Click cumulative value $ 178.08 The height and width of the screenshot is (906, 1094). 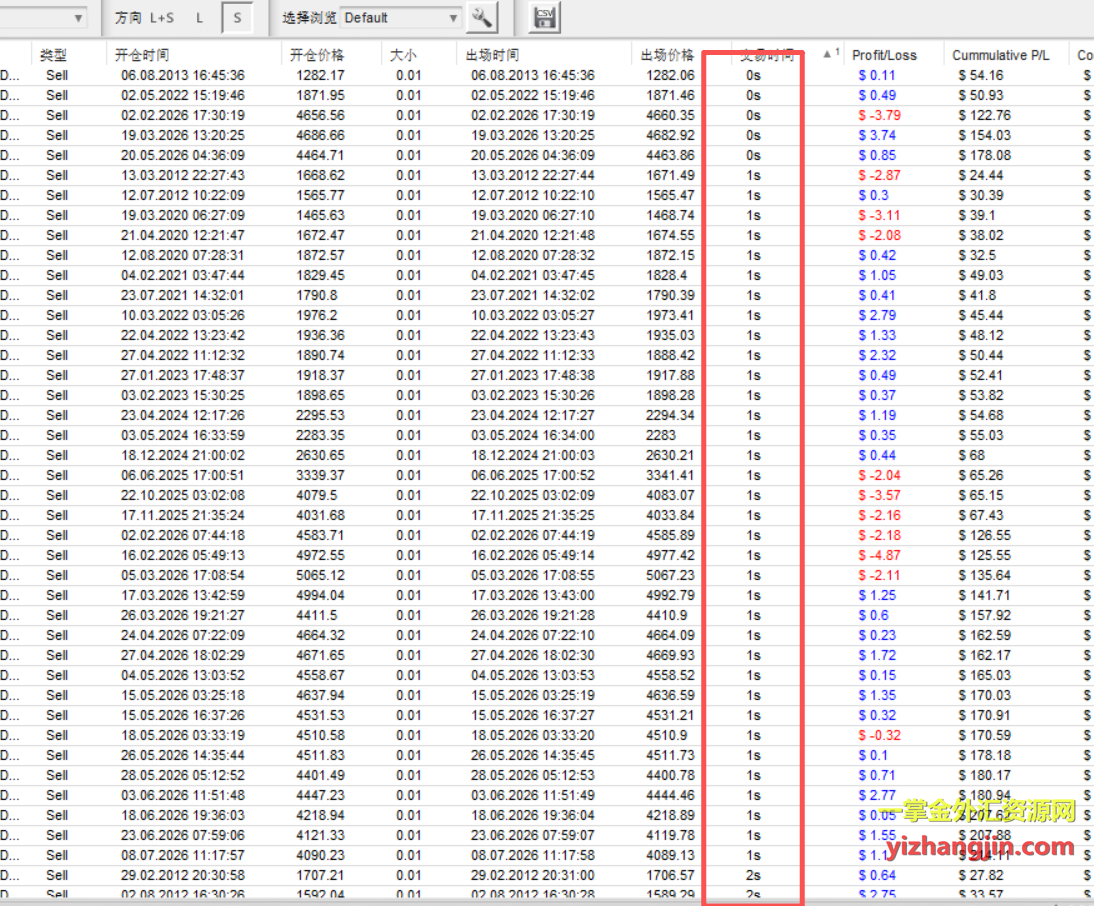pos(984,156)
